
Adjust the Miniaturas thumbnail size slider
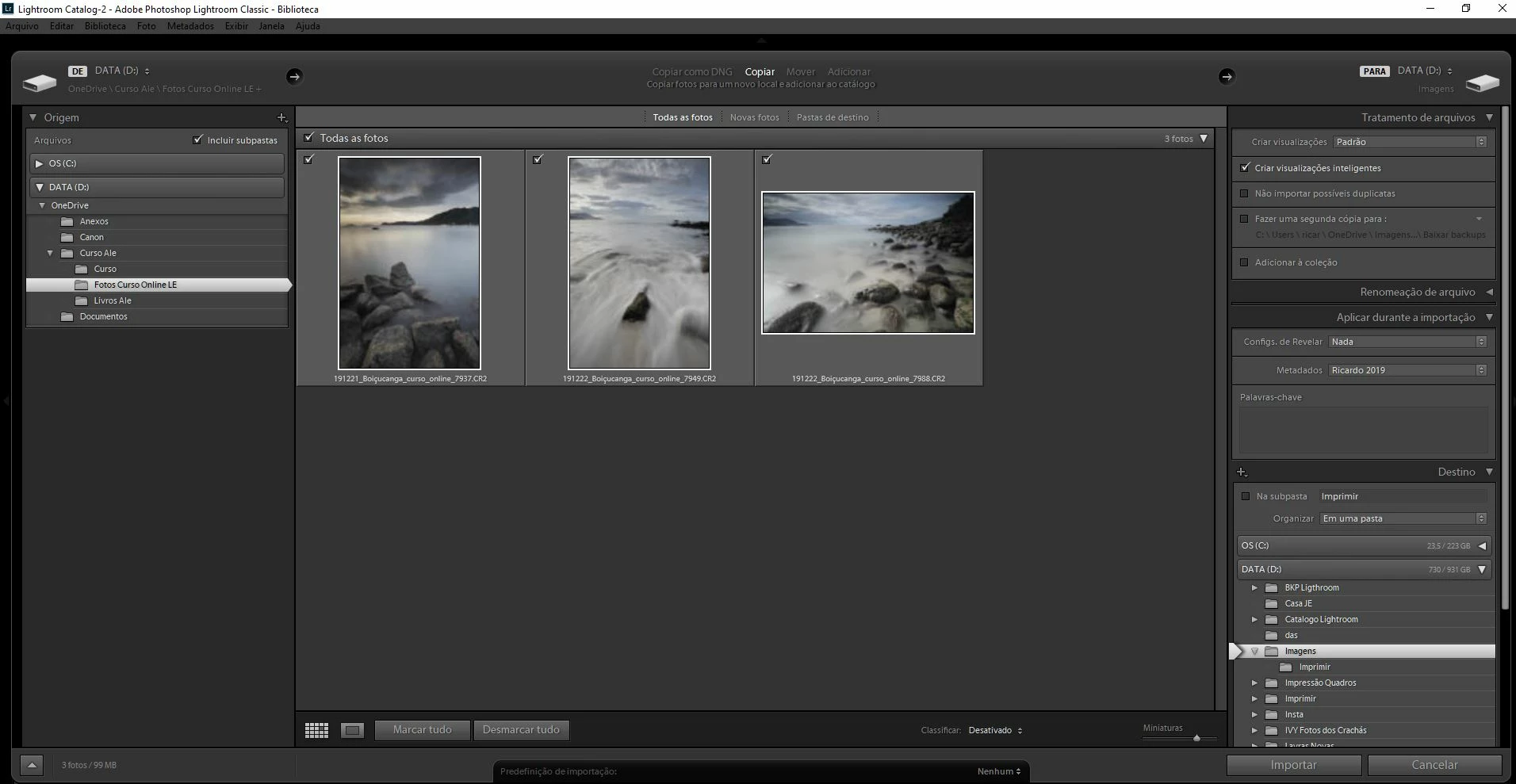pyautogui.click(x=1196, y=738)
